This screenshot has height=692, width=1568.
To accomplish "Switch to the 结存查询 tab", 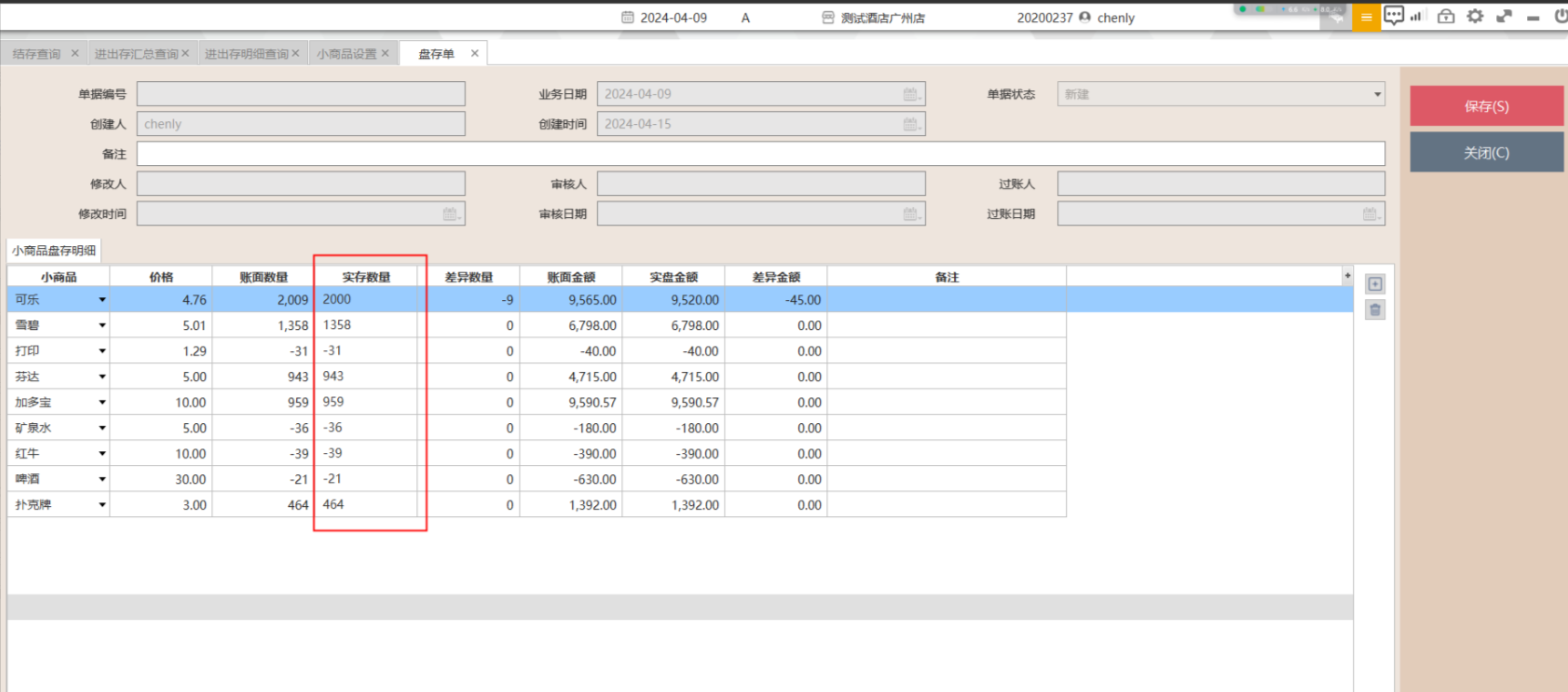I will tap(36, 55).
